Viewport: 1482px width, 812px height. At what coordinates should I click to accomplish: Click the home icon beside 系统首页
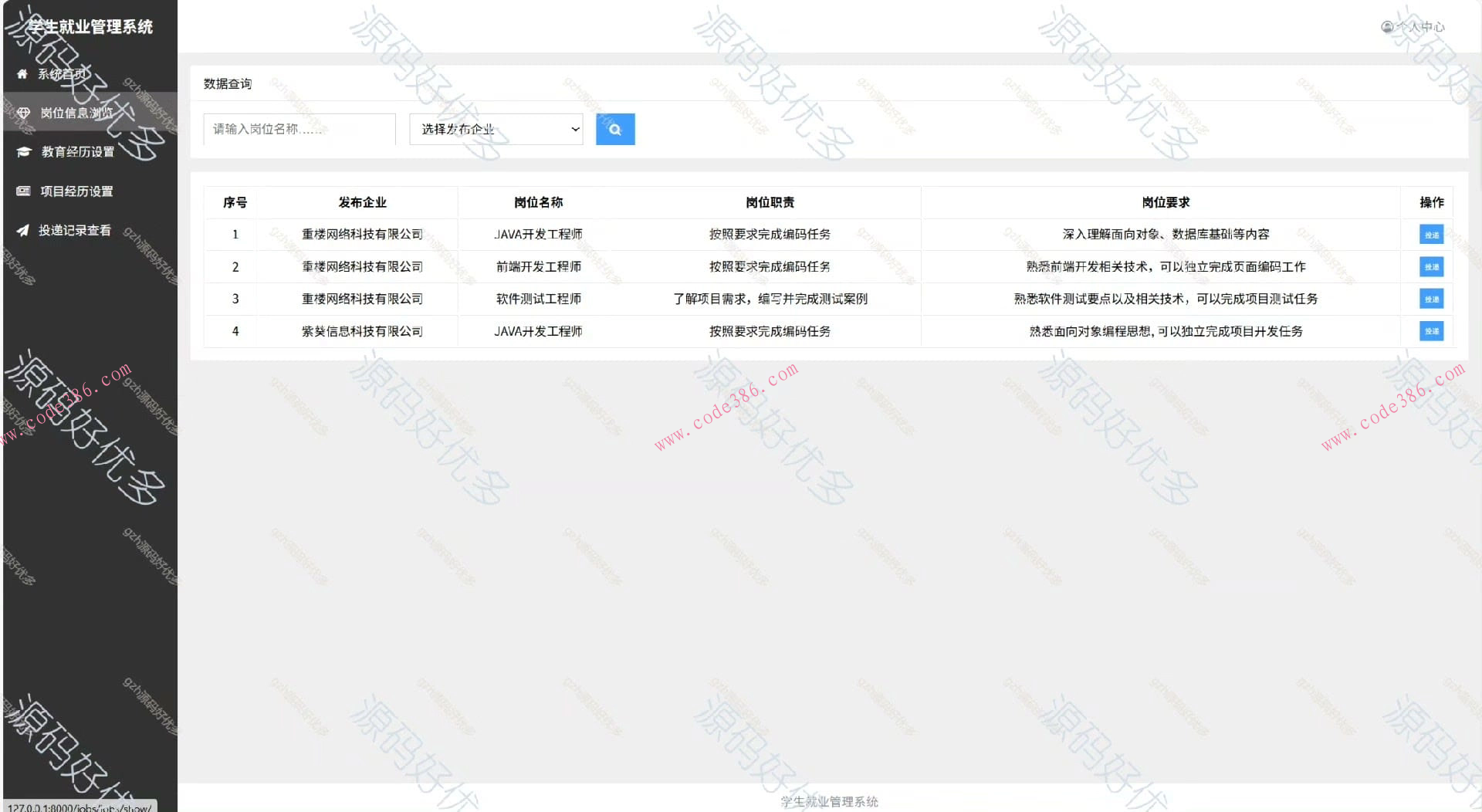pos(22,74)
